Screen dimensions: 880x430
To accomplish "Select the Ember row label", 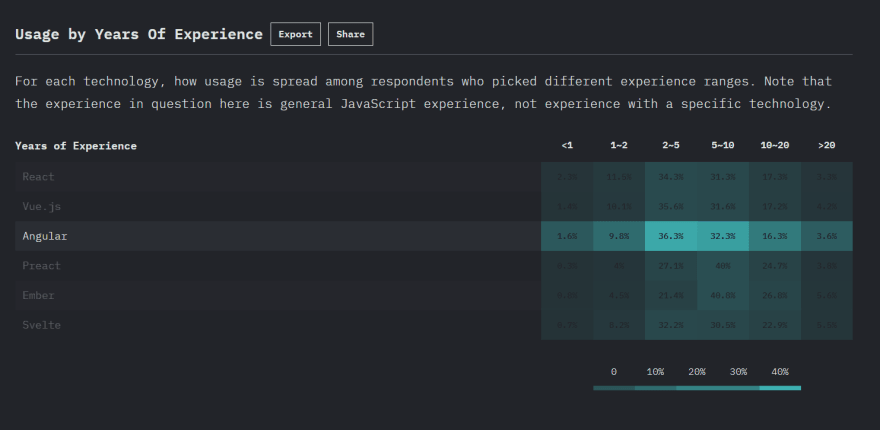I will [38, 295].
